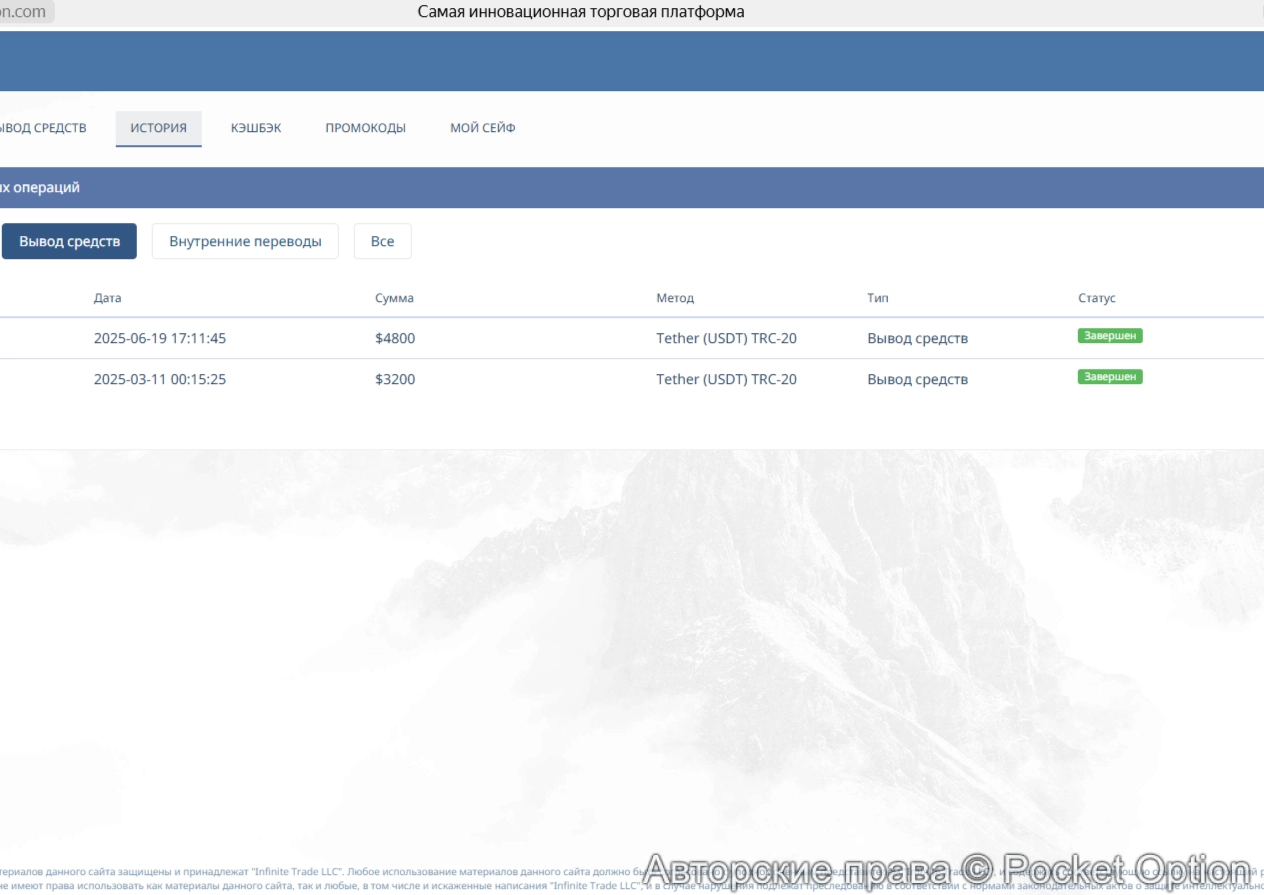Click the Метод column header

coord(674,298)
